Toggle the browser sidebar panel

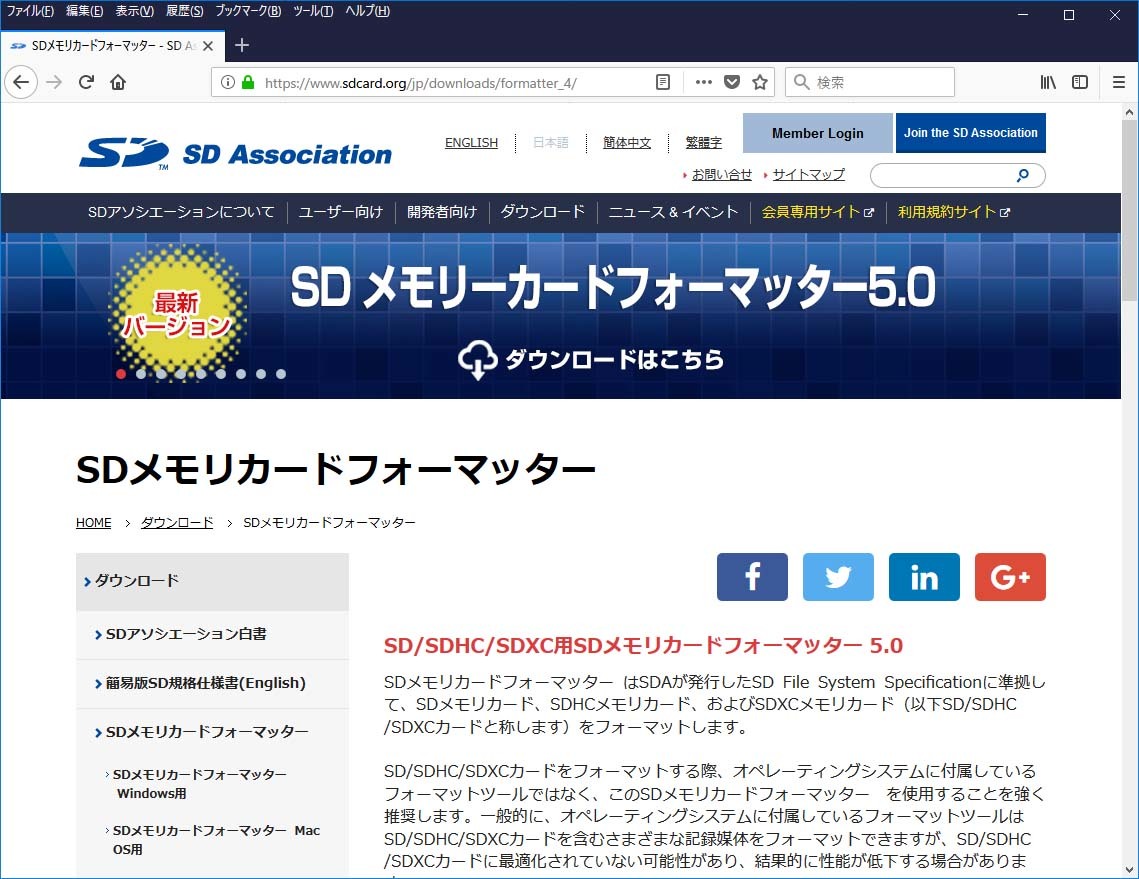pos(1081,82)
